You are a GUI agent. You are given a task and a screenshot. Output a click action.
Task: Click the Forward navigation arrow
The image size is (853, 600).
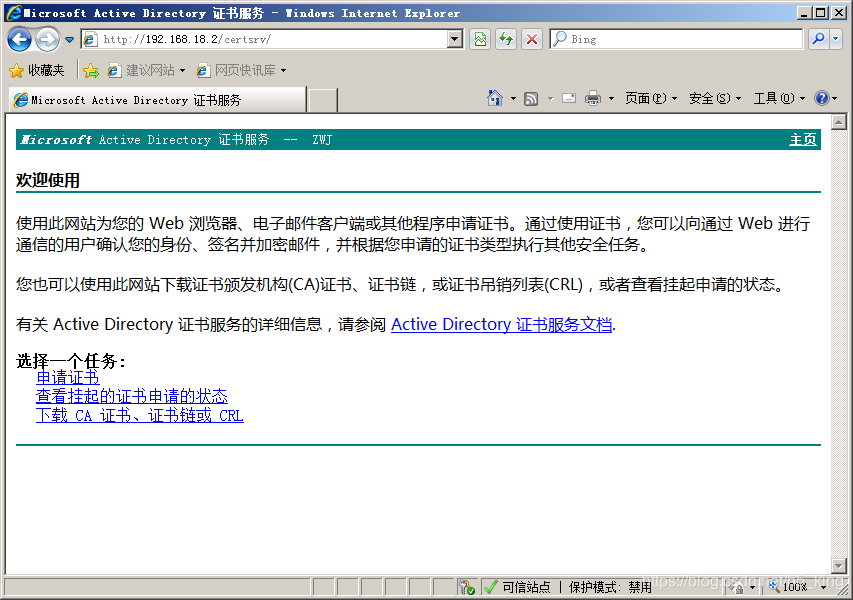tap(47, 39)
